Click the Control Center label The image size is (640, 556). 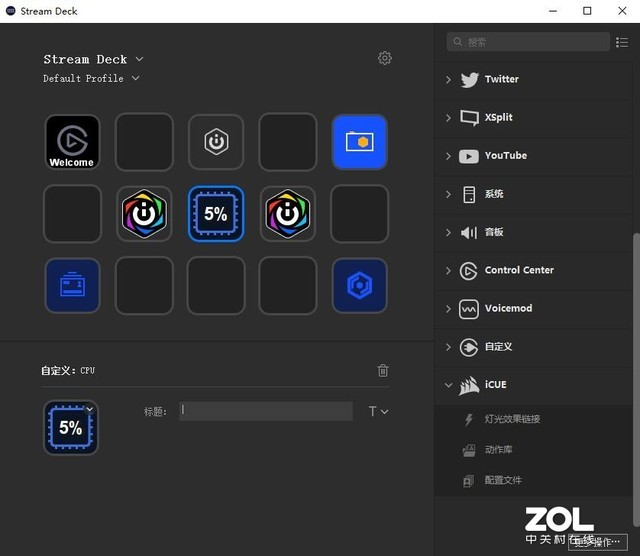click(x=519, y=270)
